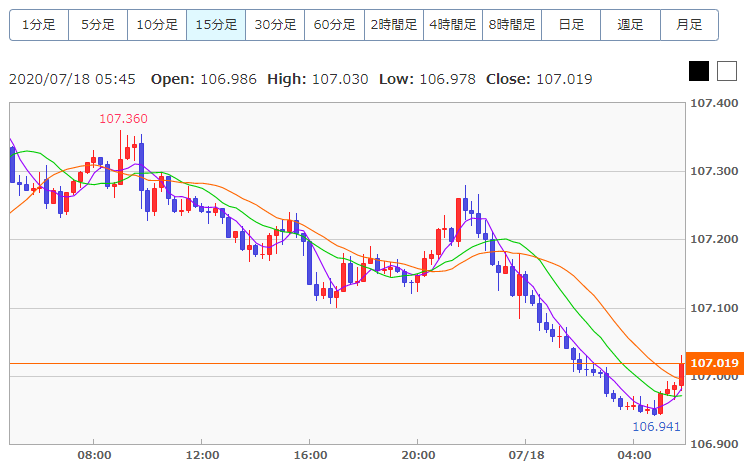Select the 週足 weekly chart

(630, 25)
